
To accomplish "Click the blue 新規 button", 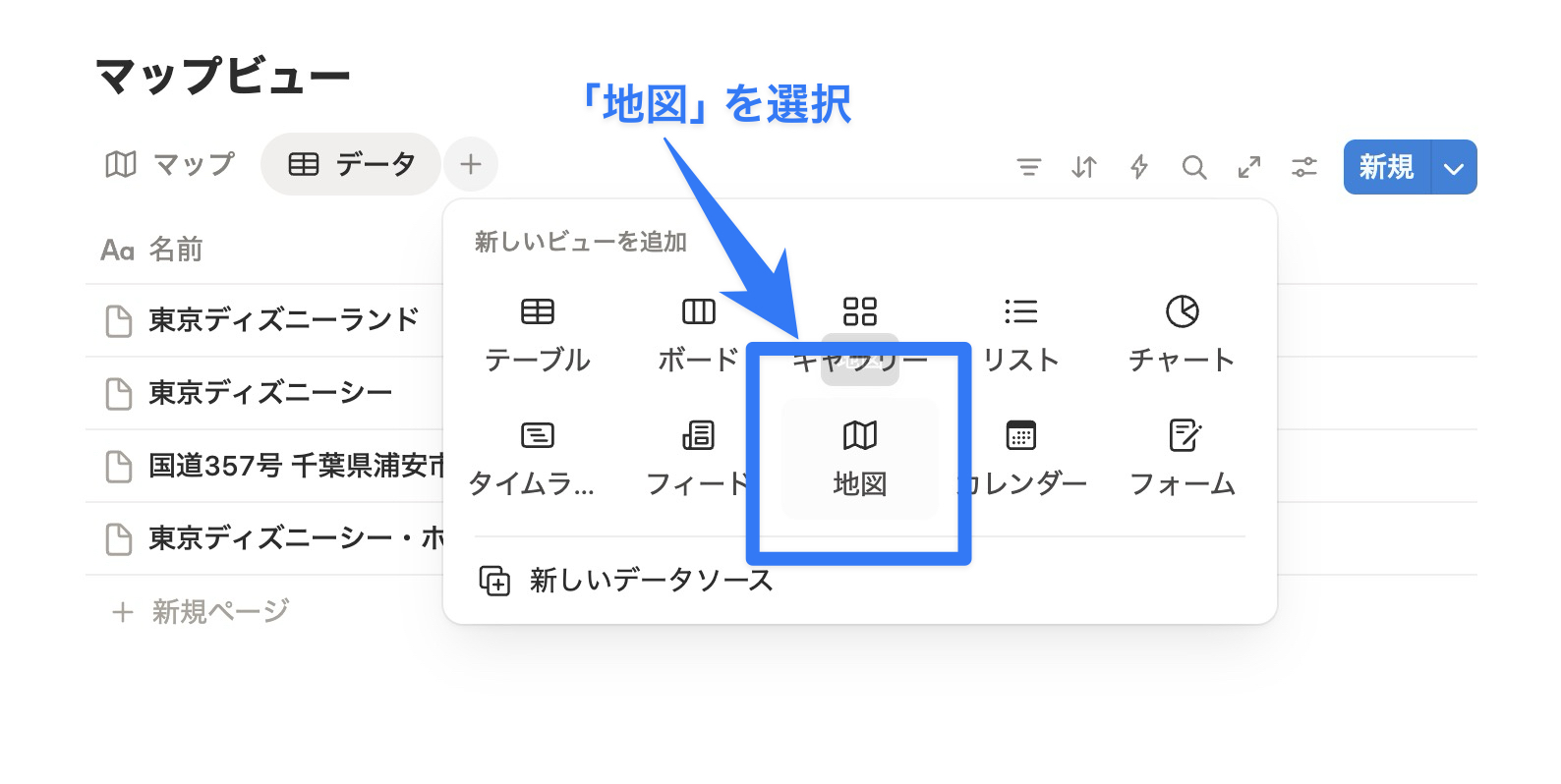I will coord(1387,168).
